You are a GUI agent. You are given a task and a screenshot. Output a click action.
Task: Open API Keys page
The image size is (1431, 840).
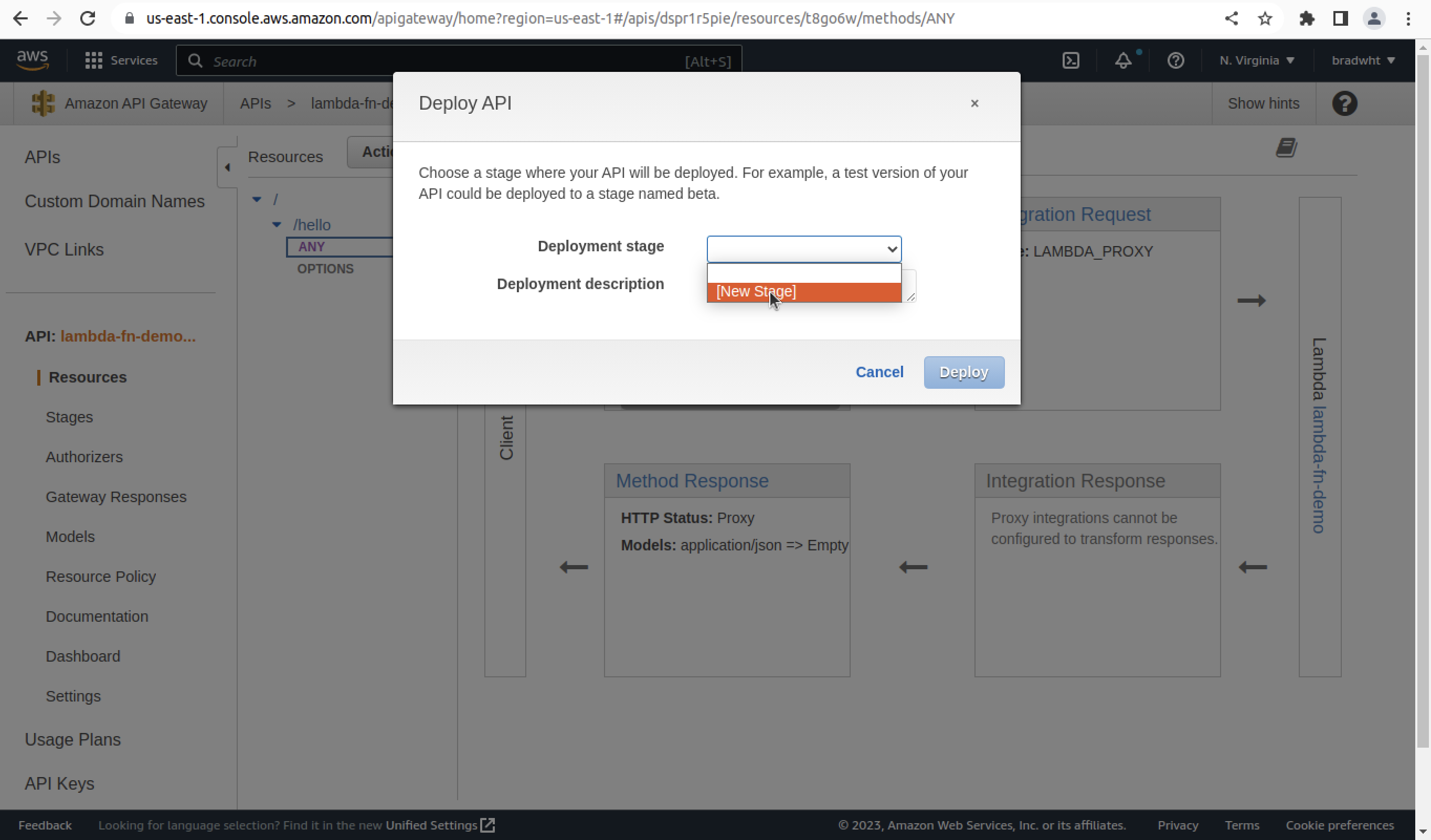coord(59,784)
